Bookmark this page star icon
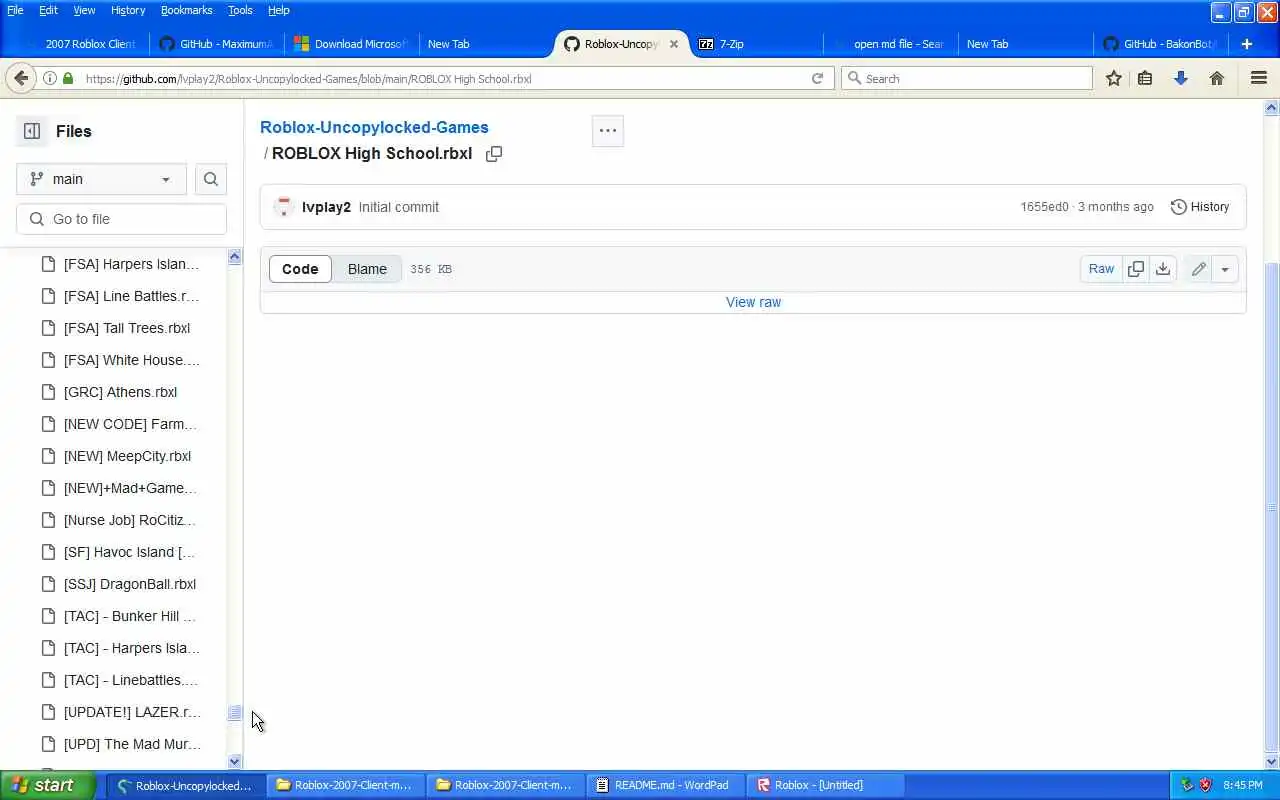The width and height of the screenshot is (1280, 800). pos(1114,78)
